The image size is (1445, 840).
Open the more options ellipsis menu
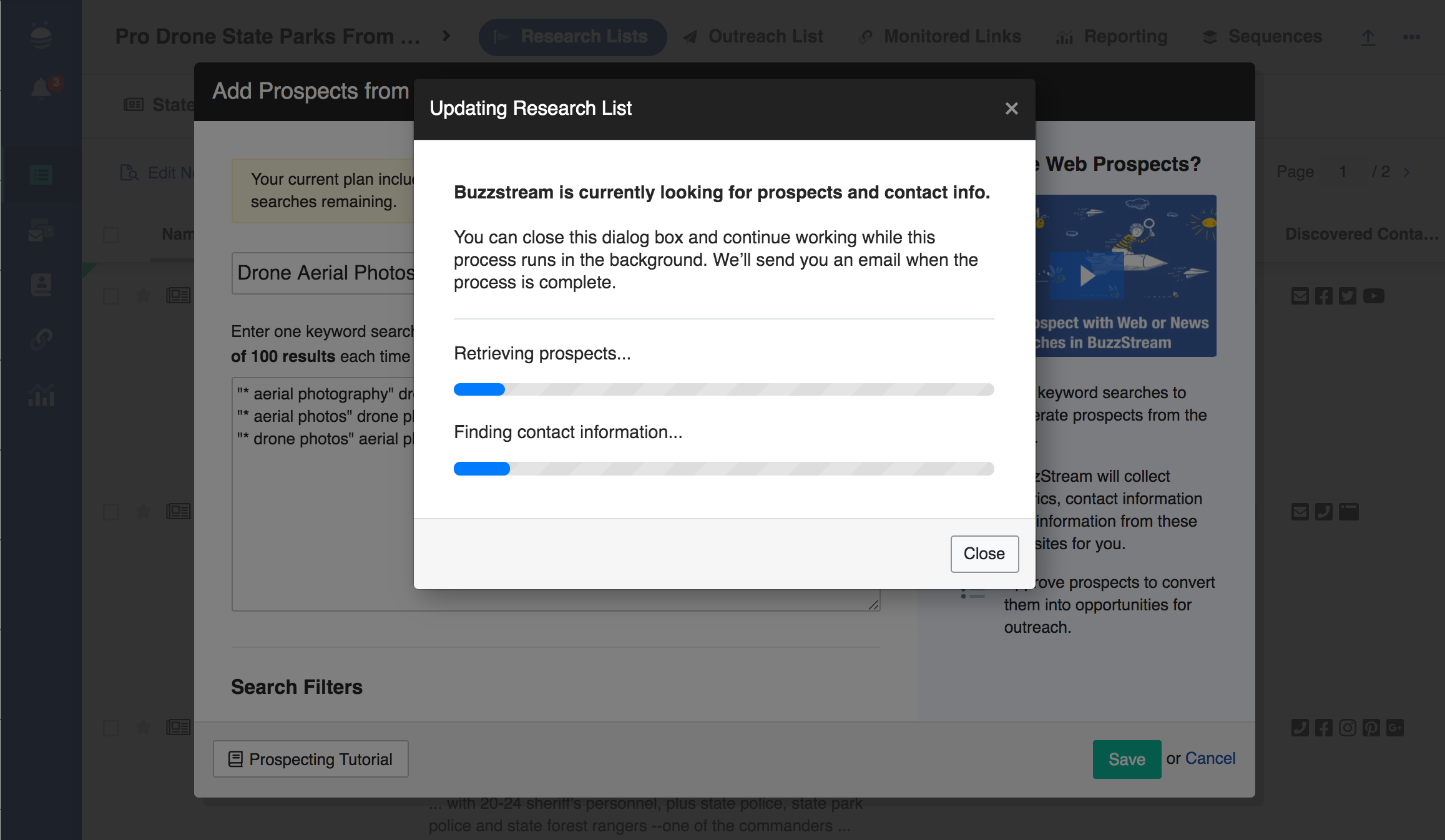pos(1411,37)
